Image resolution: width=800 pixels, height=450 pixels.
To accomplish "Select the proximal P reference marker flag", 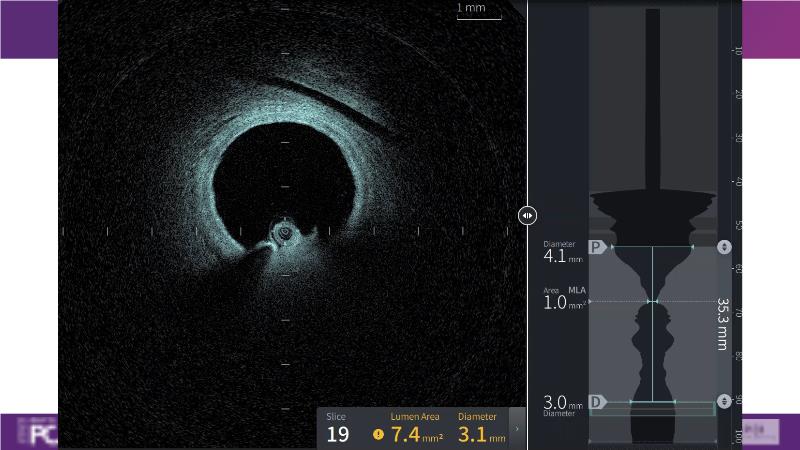I will click(598, 247).
